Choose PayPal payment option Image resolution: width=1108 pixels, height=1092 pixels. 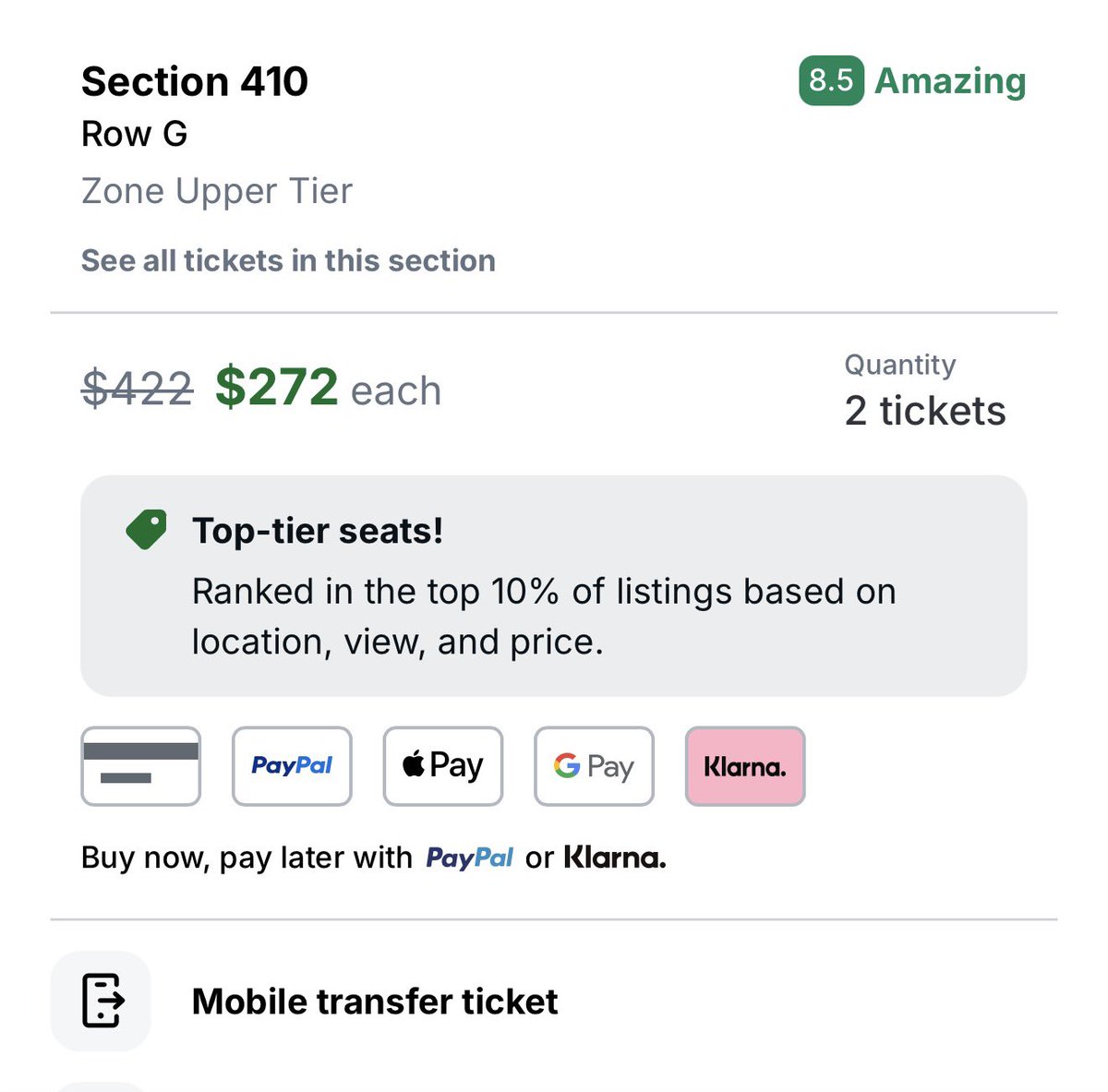point(292,766)
